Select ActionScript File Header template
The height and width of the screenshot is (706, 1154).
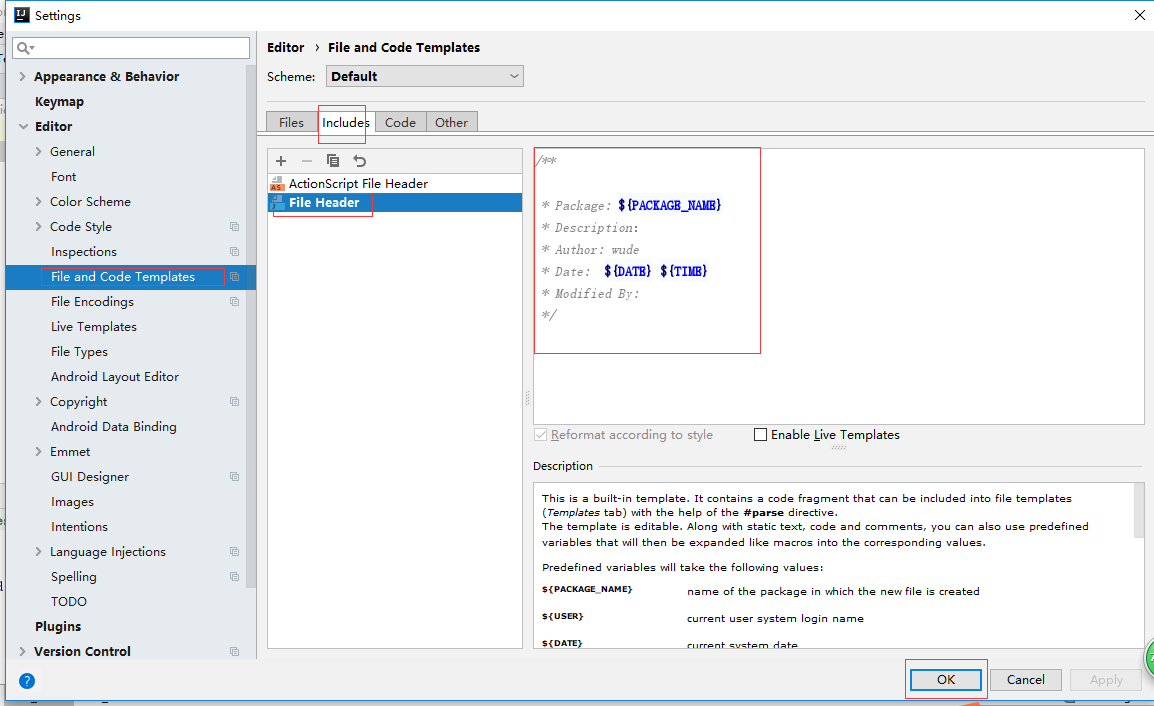pyautogui.click(x=394, y=183)
